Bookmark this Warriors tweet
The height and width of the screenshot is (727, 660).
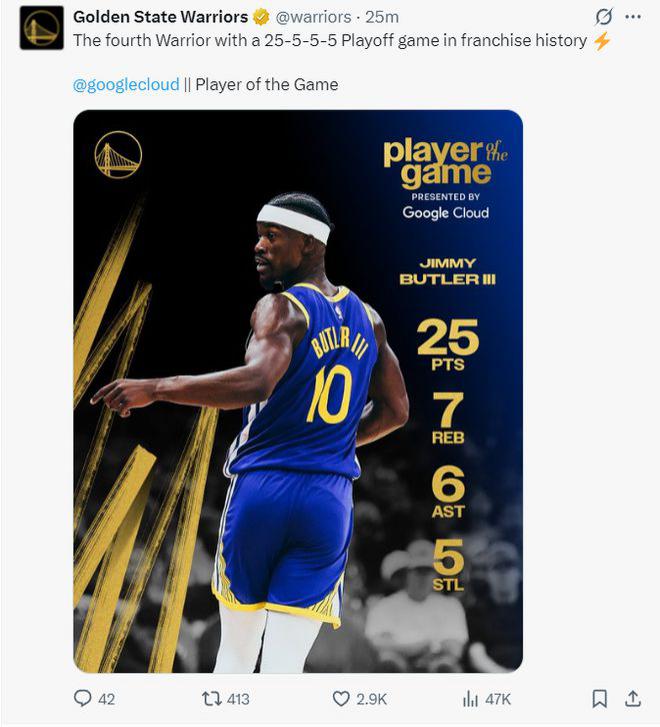[x=600, y=698]
